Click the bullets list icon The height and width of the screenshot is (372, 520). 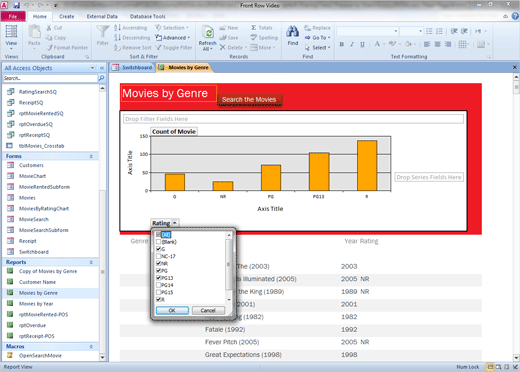click(x=429, y=31)
